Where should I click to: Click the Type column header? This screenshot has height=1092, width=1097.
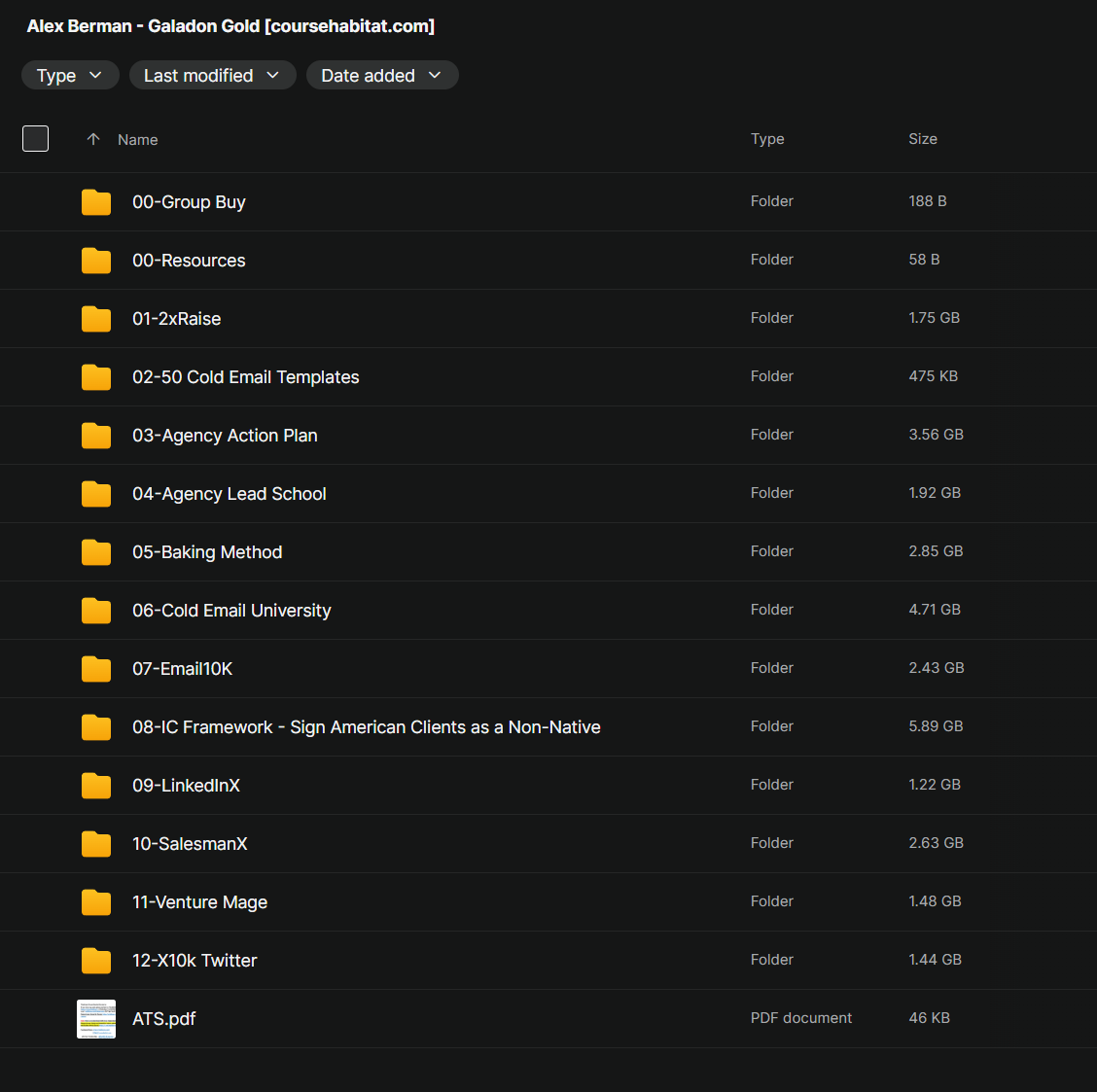pyautogui.click(x=767, y=139)
